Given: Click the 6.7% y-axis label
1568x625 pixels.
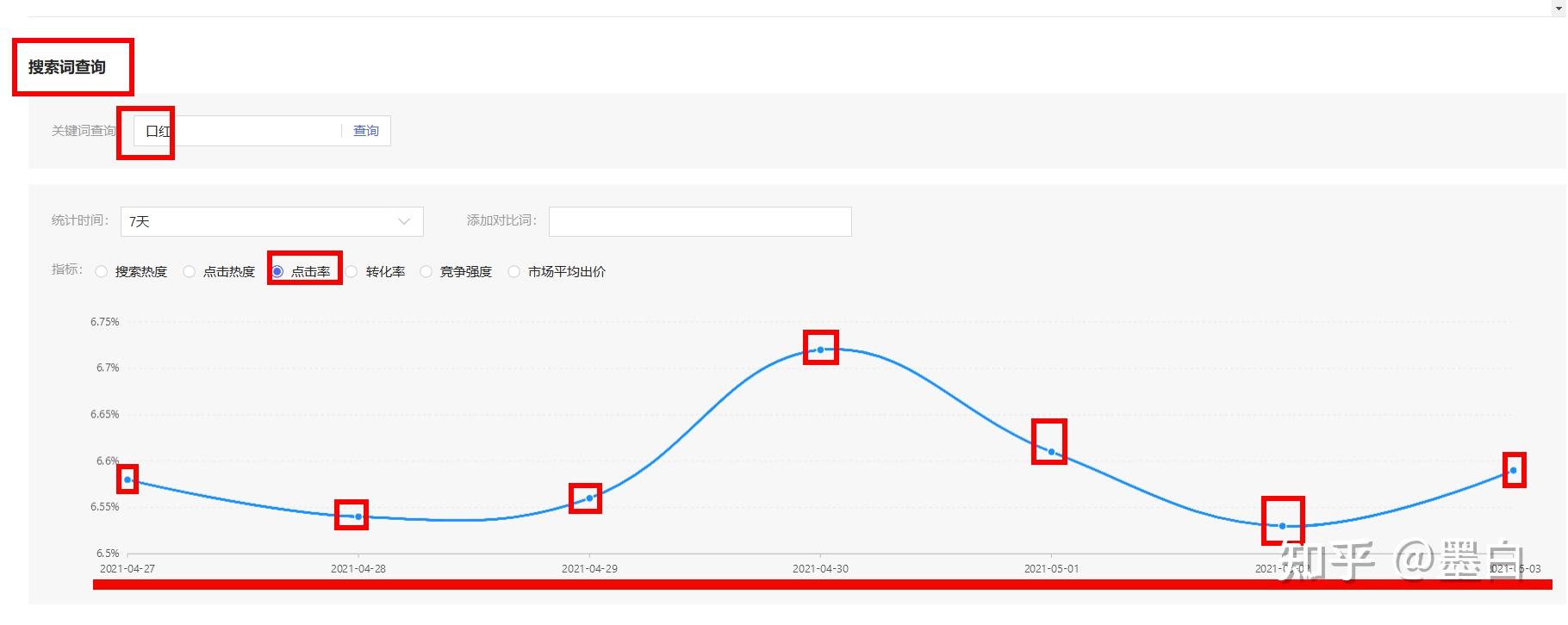Looking at the screenshot, I should tap(108, 368).
